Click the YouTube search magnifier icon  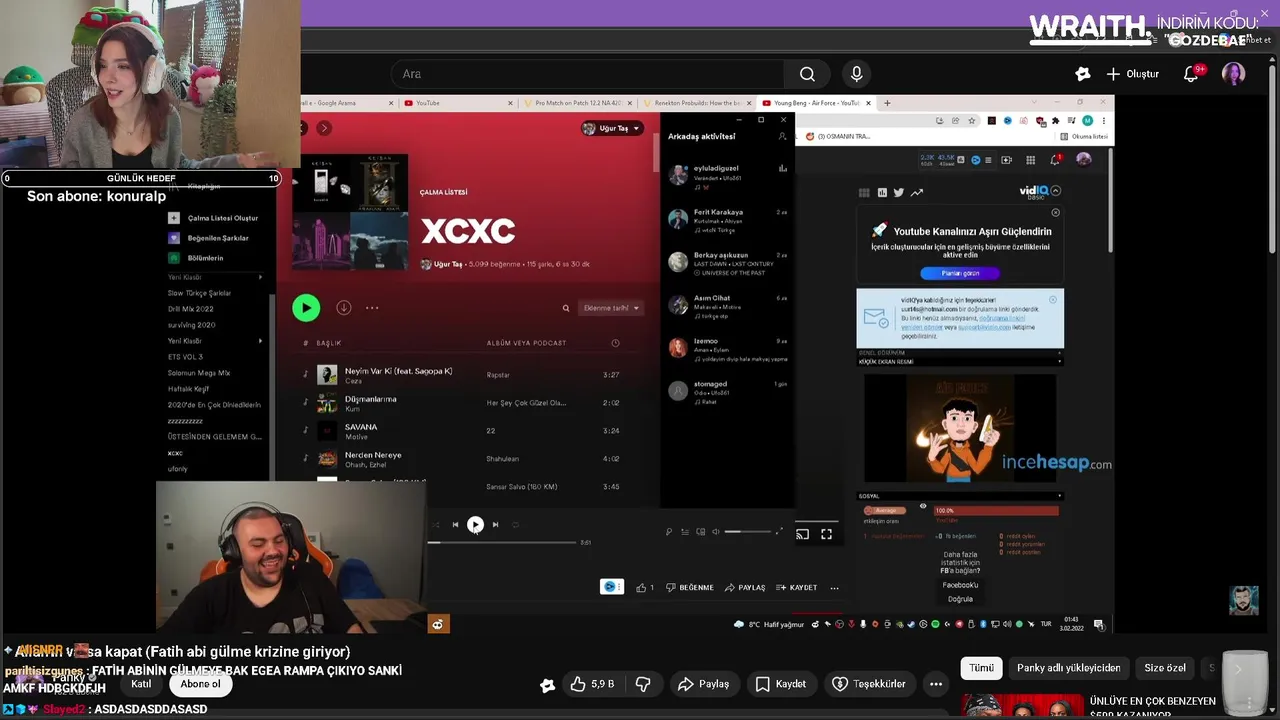807,74
